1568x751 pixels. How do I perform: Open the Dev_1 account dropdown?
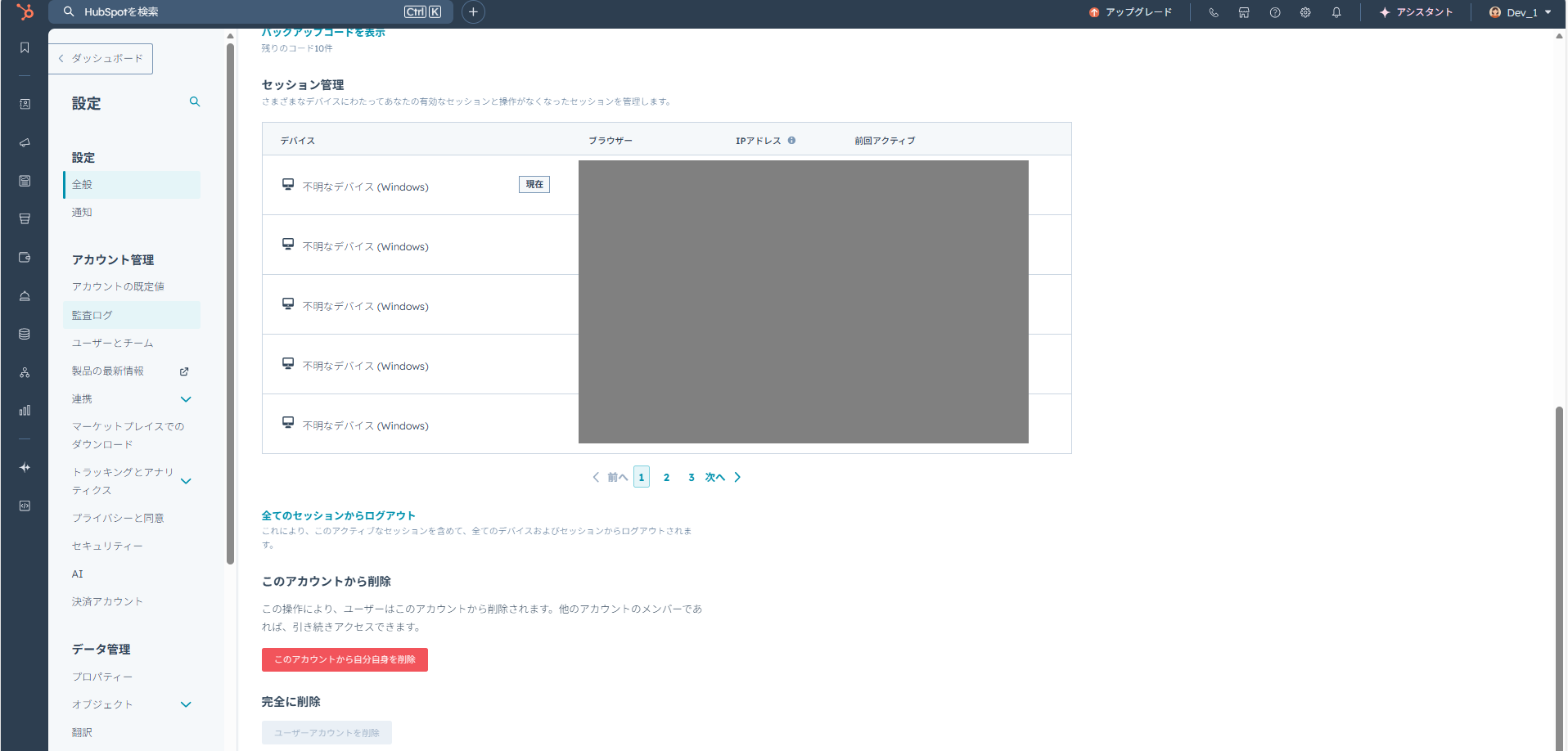(x=1519, y=12)
